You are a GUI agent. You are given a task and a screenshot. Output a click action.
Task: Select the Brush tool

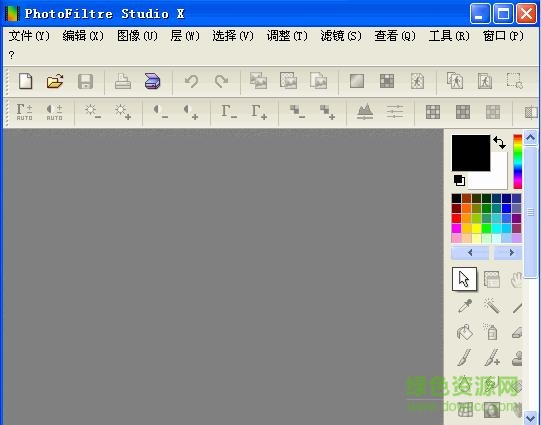(464, 358)
